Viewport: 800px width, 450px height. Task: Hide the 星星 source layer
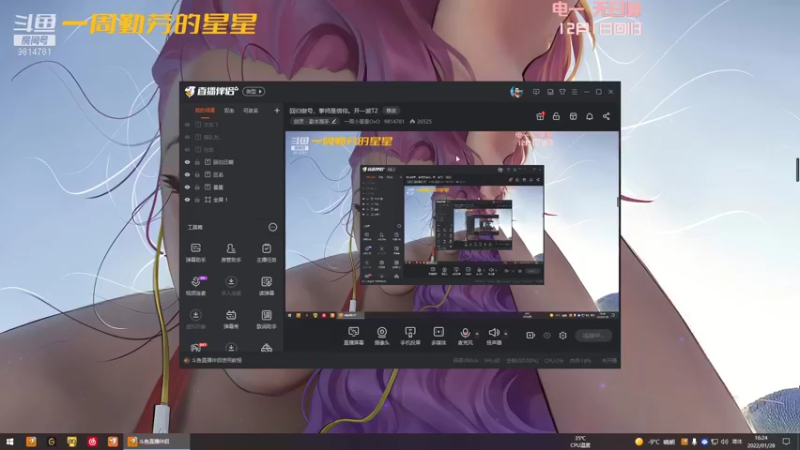tap(187, 187)
